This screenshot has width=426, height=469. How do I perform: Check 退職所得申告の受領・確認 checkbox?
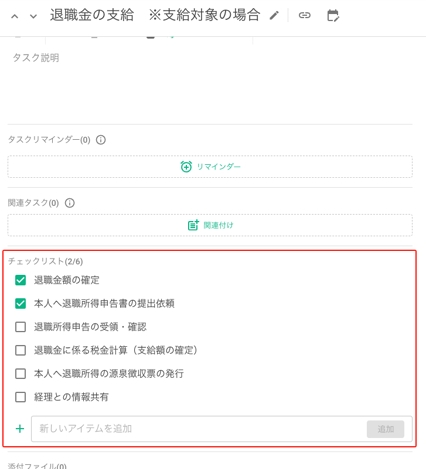coord(20,327)
